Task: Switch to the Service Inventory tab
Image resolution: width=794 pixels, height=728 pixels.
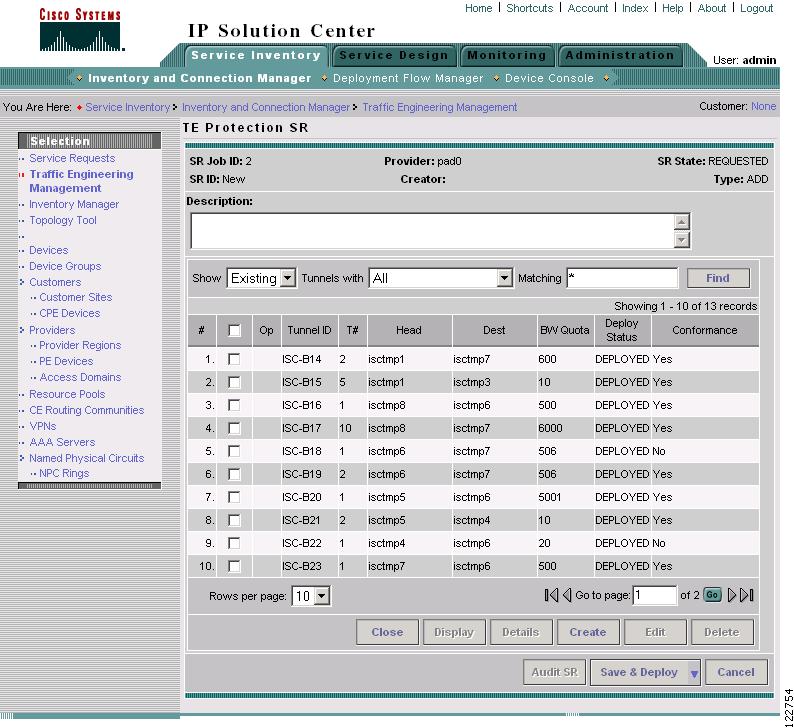Action: 256,55
